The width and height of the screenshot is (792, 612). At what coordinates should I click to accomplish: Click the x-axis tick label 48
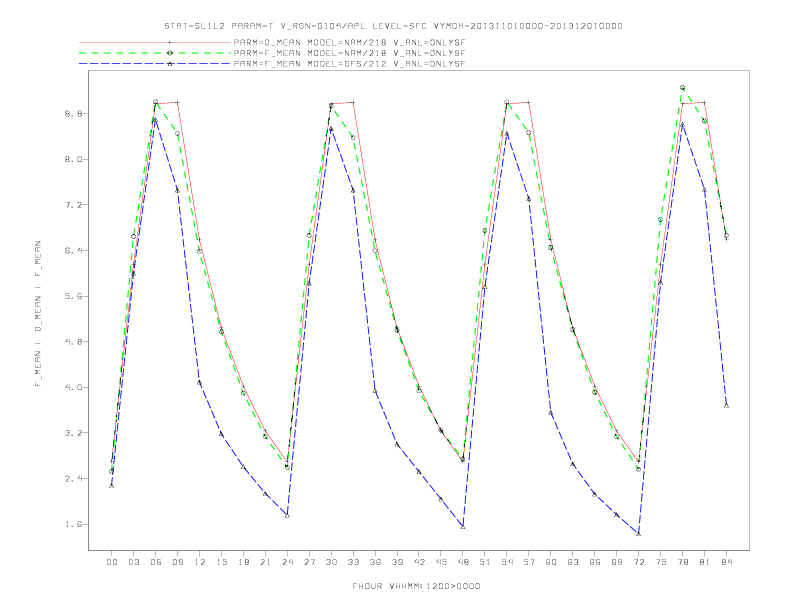(x=463, y=562)
